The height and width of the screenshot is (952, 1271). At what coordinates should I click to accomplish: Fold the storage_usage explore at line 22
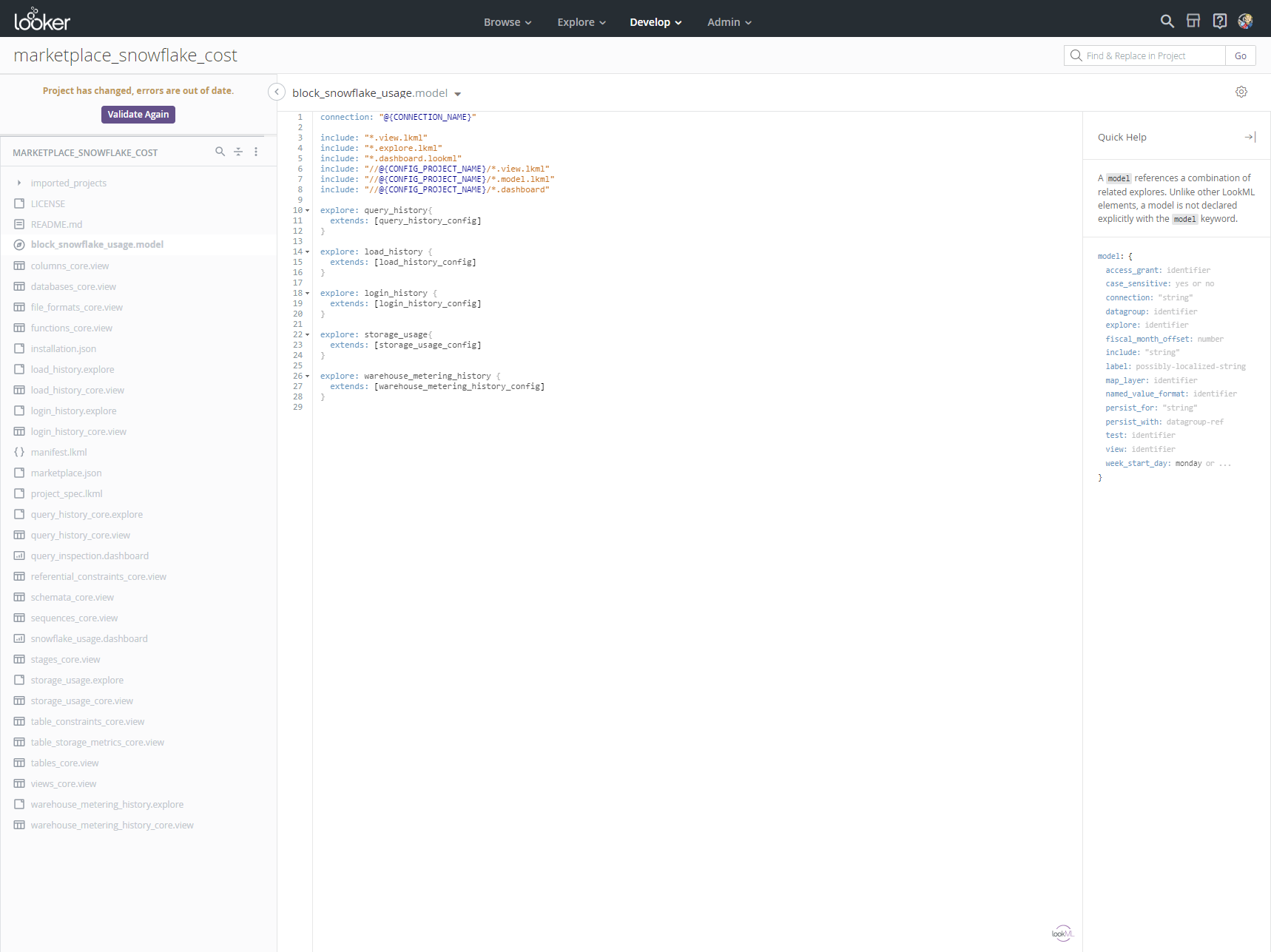click(307, 334)
